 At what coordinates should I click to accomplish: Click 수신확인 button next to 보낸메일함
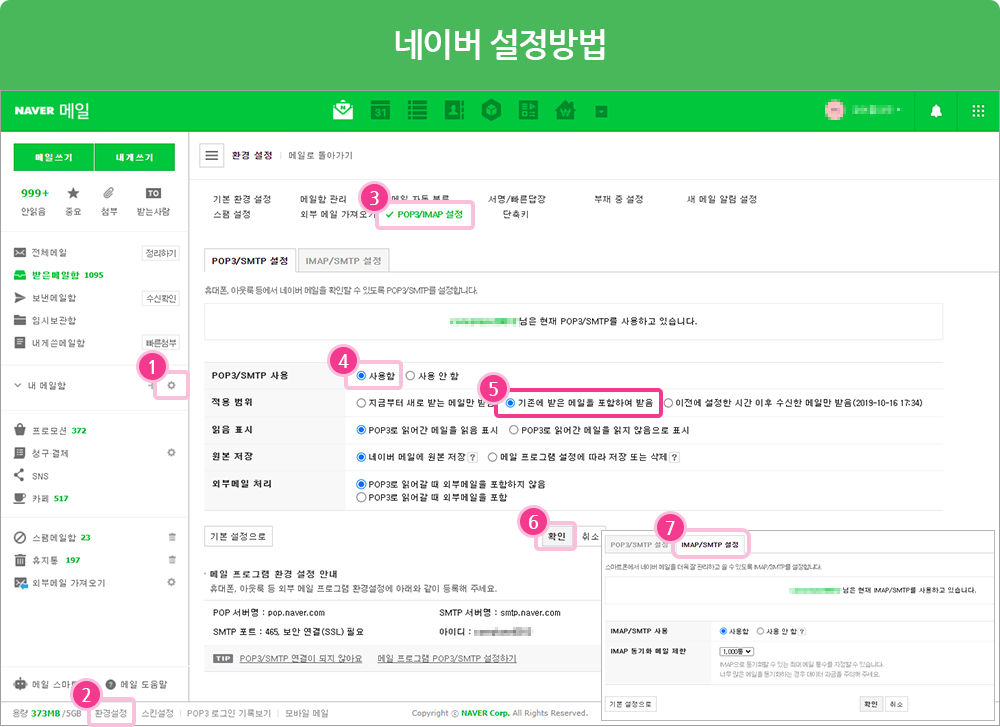[161, 298]
